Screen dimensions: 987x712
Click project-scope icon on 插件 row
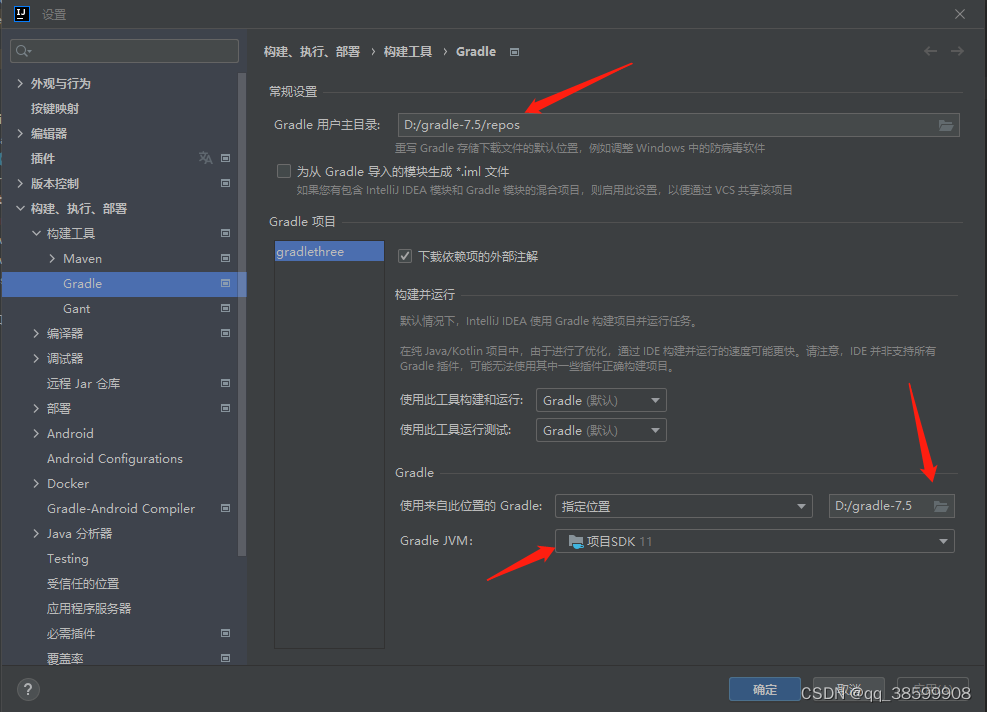point(225,158)
